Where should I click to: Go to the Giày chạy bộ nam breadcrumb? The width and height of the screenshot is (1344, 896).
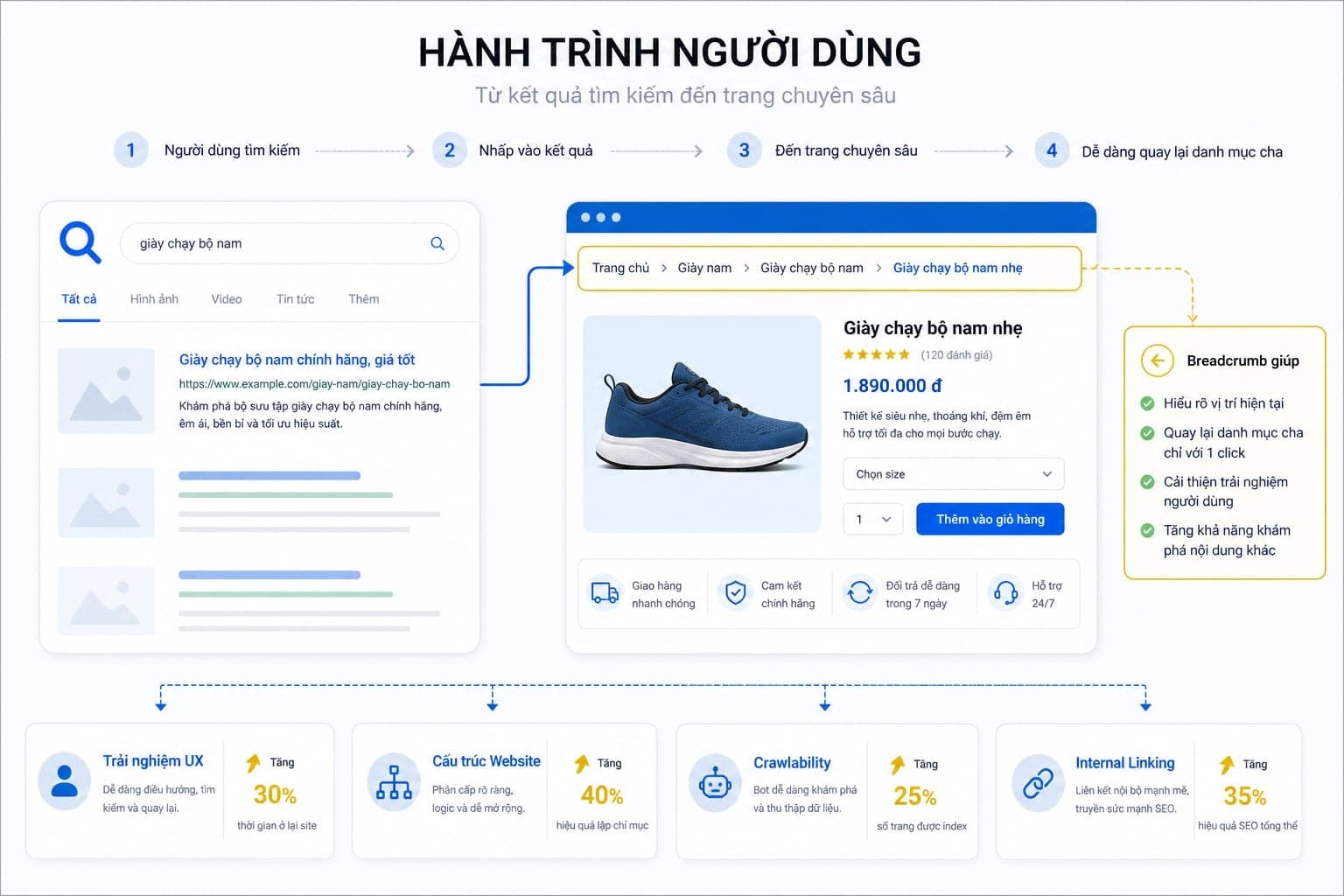click(812, 268)
